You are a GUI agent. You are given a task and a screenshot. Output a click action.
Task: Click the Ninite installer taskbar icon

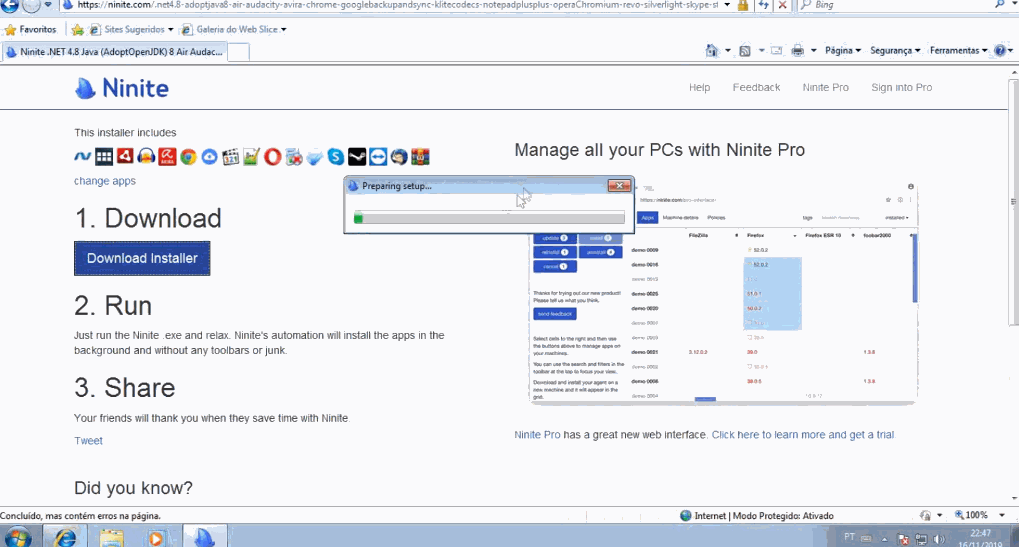click(x=204, y=537)
